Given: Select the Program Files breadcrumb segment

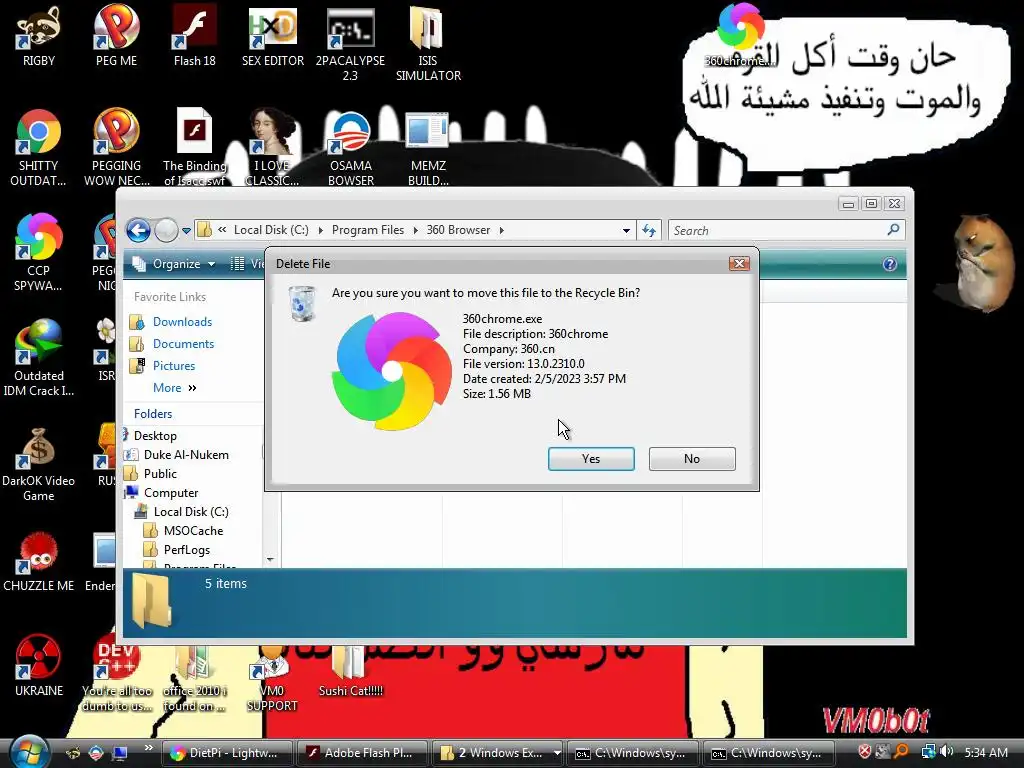Looking at the screenshot, I should [x=368, y=230].
